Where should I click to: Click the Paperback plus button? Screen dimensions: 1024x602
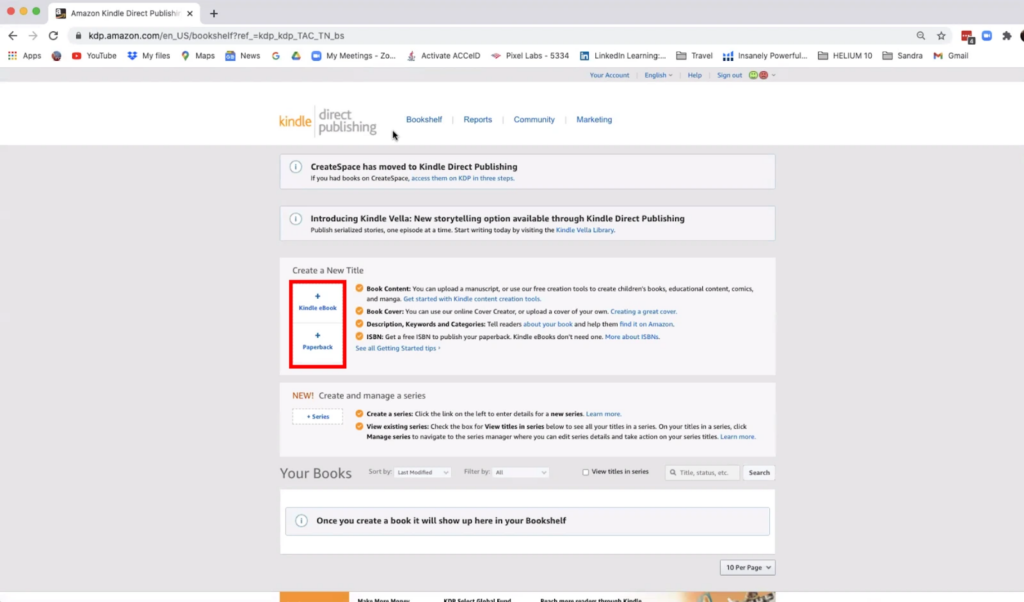click(317, 341)
